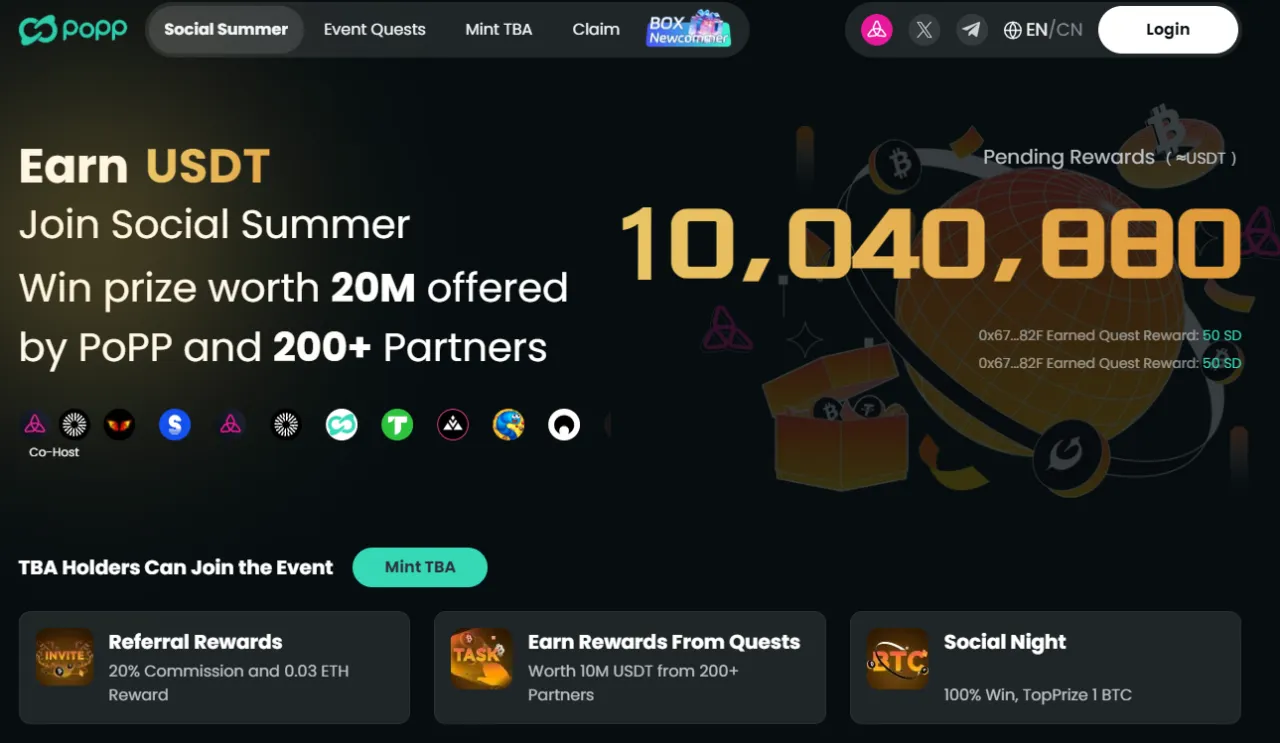Toggle the EN/CN language switch
Viewport: 1280px width, 743px height.
tap(1043, 30)
